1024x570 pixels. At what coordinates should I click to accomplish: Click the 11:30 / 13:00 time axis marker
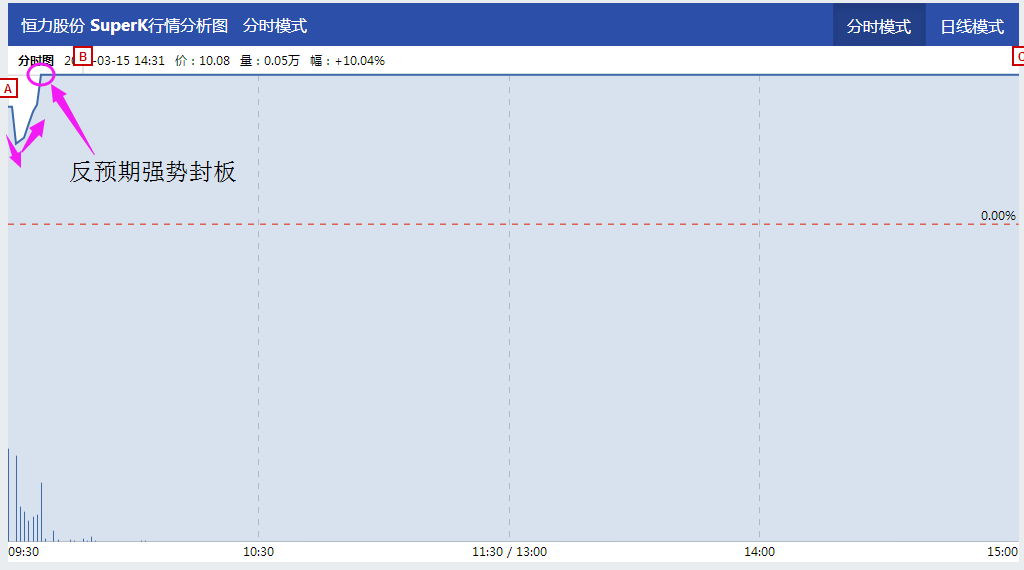(x=509, y=552)
